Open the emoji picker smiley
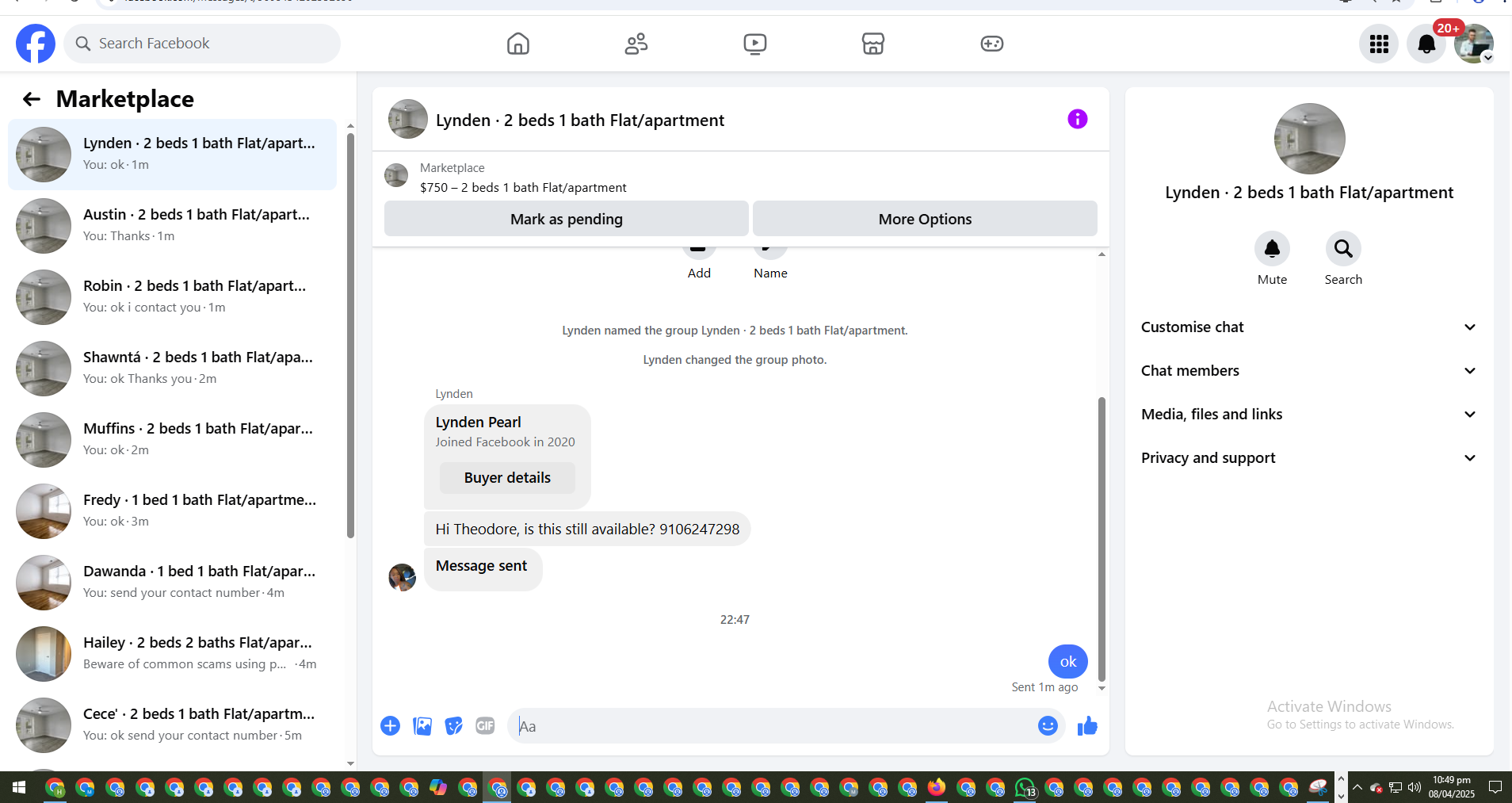1512x803 pixels. click(1048, 726)
